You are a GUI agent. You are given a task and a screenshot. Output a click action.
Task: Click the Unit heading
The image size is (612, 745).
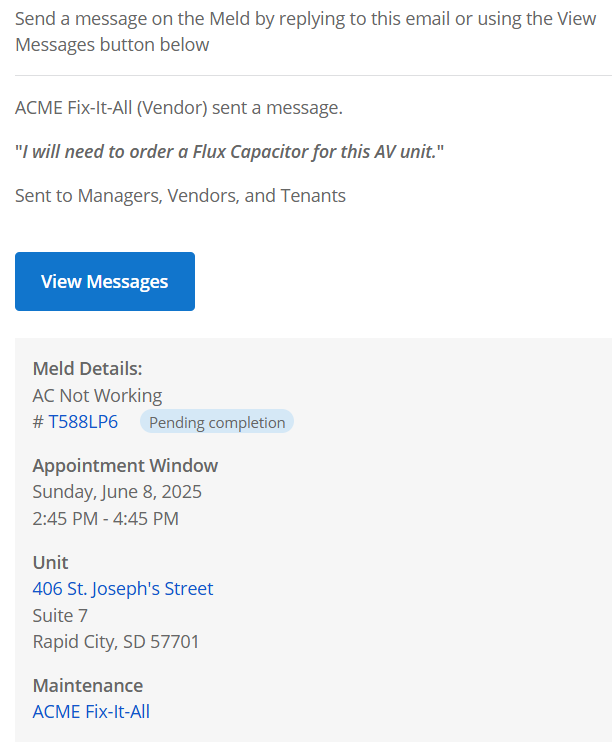point(50,562)
